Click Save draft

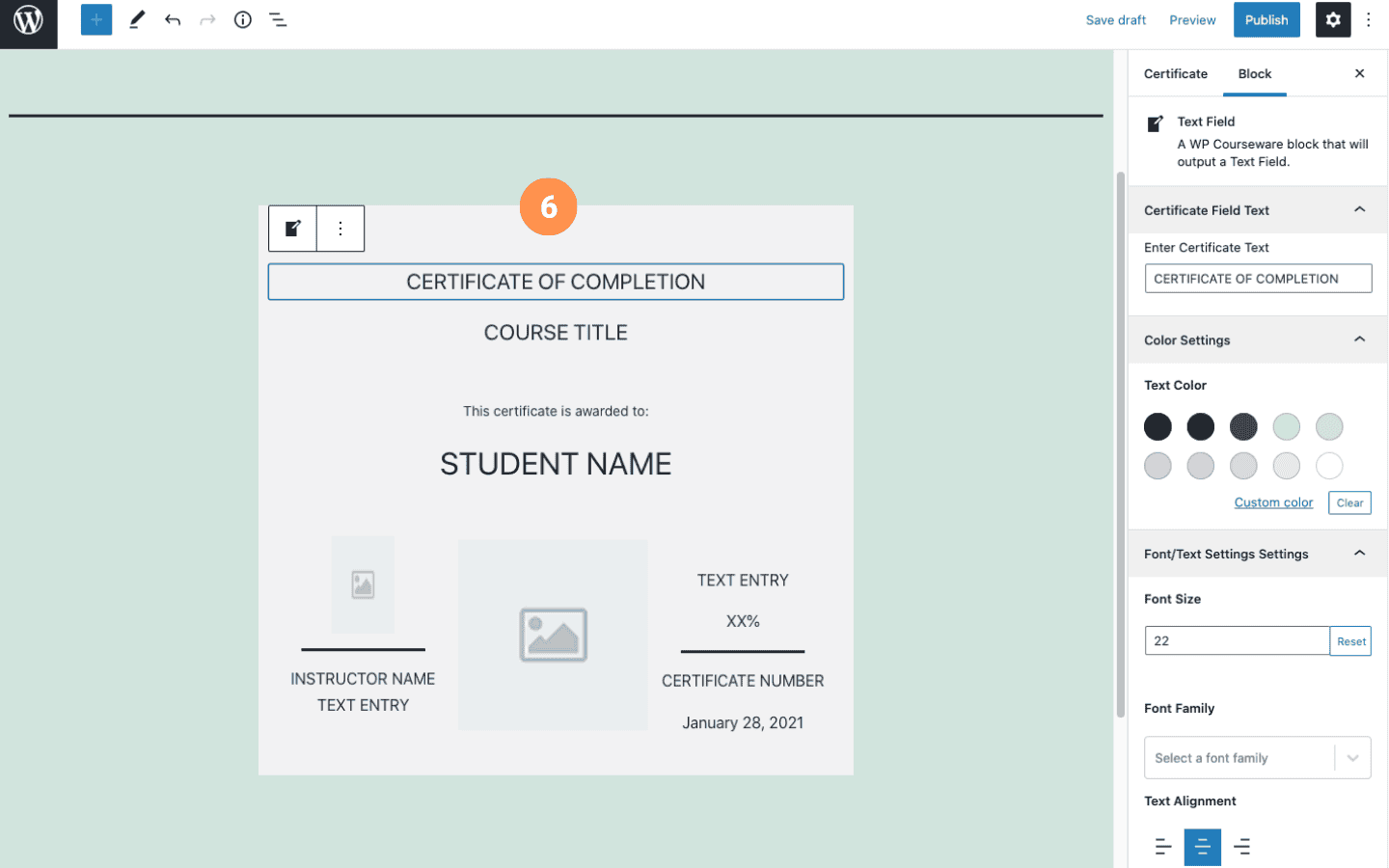[x=1116, y=20]
